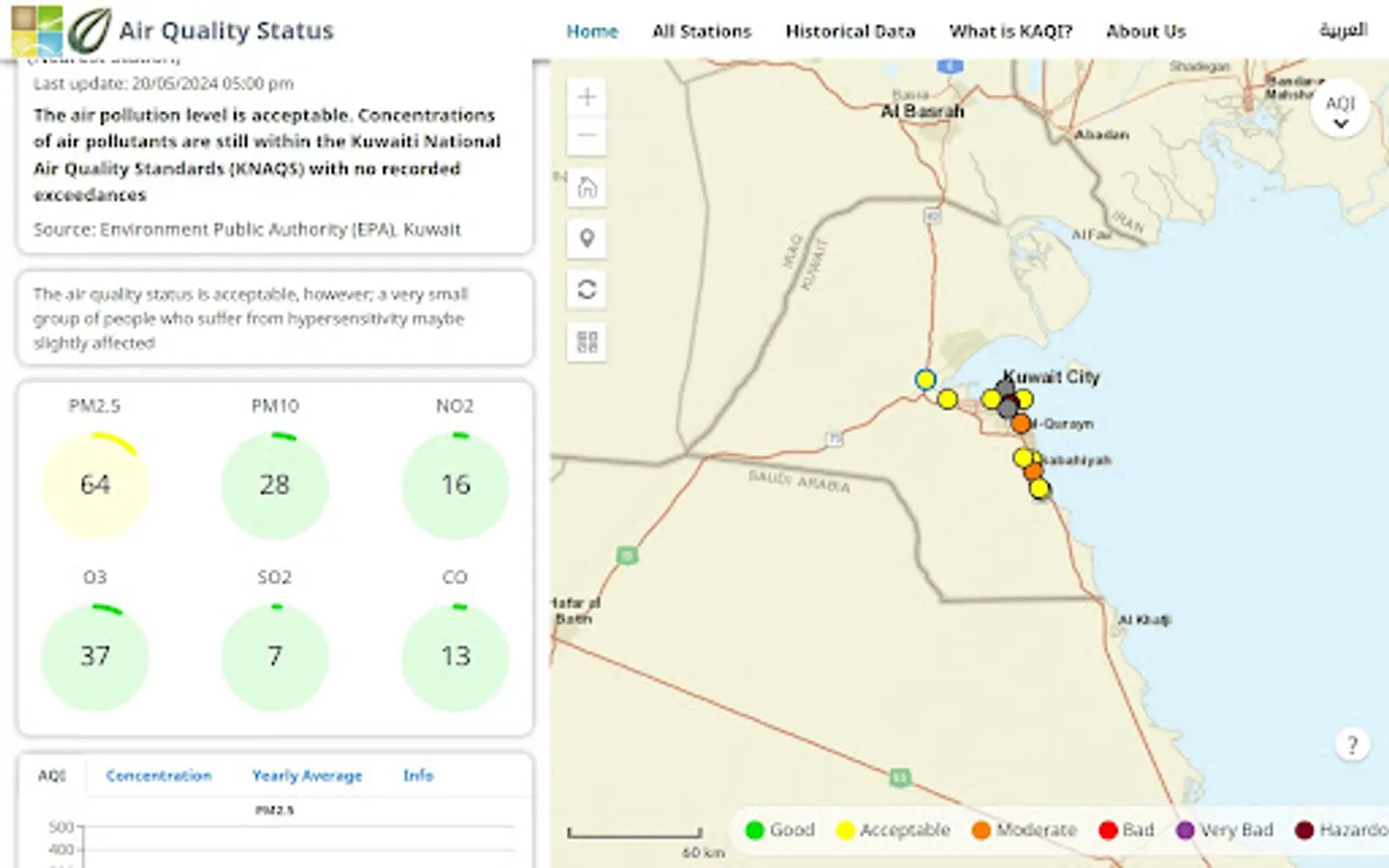Select the NO2 gauge showing 16
This screenshot has width=1389, height=868.
click(455, 485)
